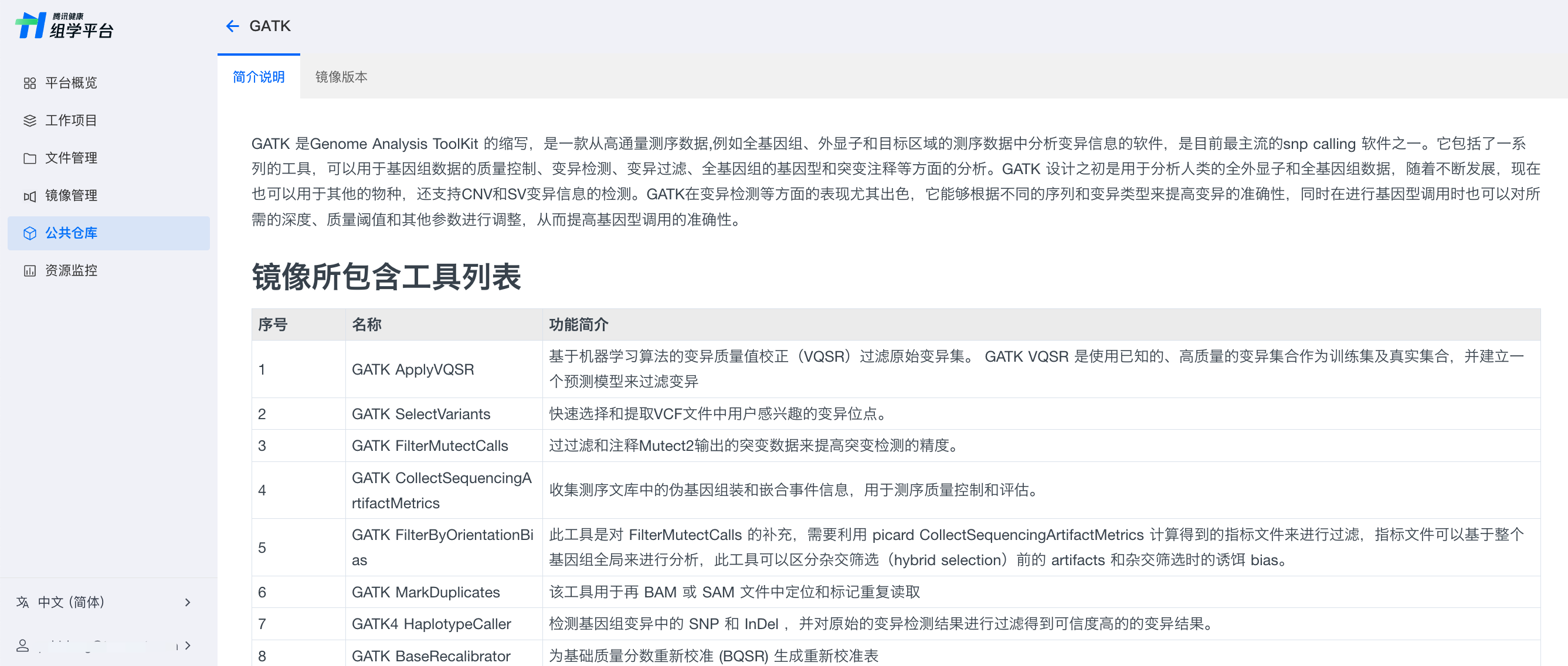Click the ApplyVQSR description text
The image size is (1568, 666).
pos(1036,369)
